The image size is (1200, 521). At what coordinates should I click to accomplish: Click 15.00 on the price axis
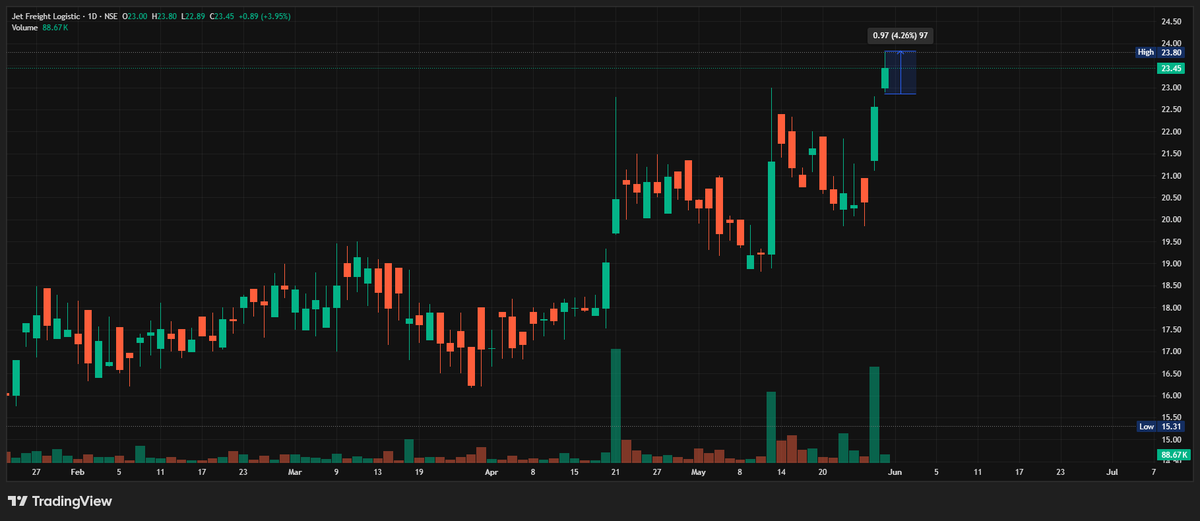[1172, 439]
